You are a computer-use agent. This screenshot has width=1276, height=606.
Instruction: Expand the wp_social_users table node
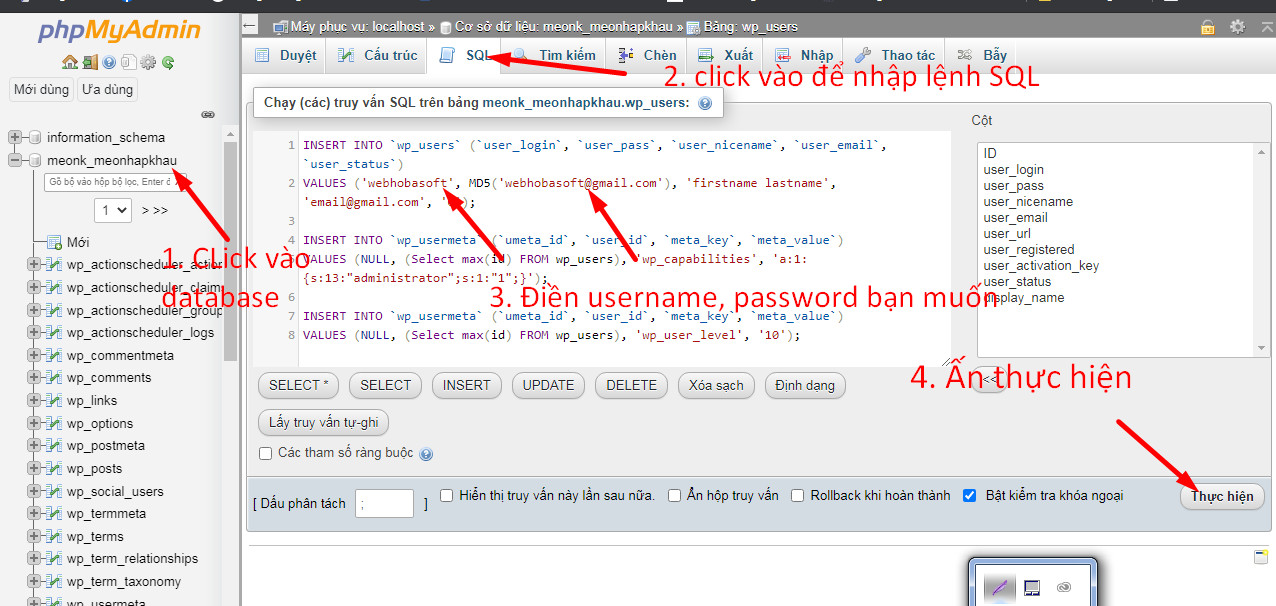(x=34, y=492)
